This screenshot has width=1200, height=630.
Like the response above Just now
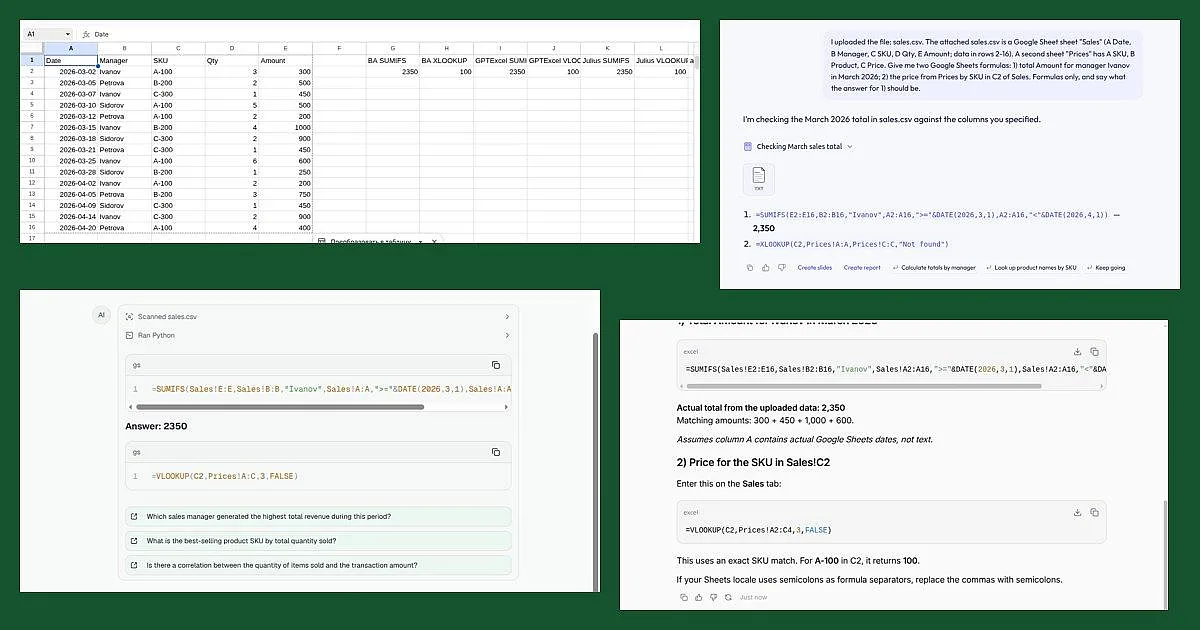[697, 597]
